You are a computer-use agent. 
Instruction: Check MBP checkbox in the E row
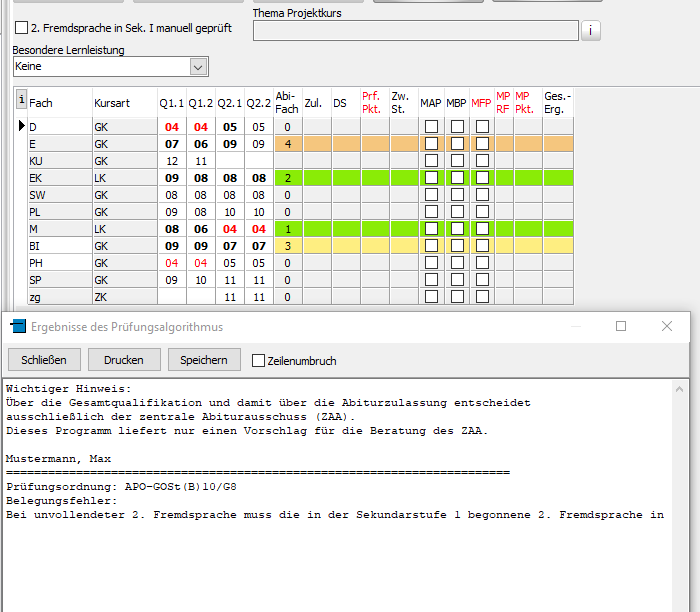click(457, 144)
